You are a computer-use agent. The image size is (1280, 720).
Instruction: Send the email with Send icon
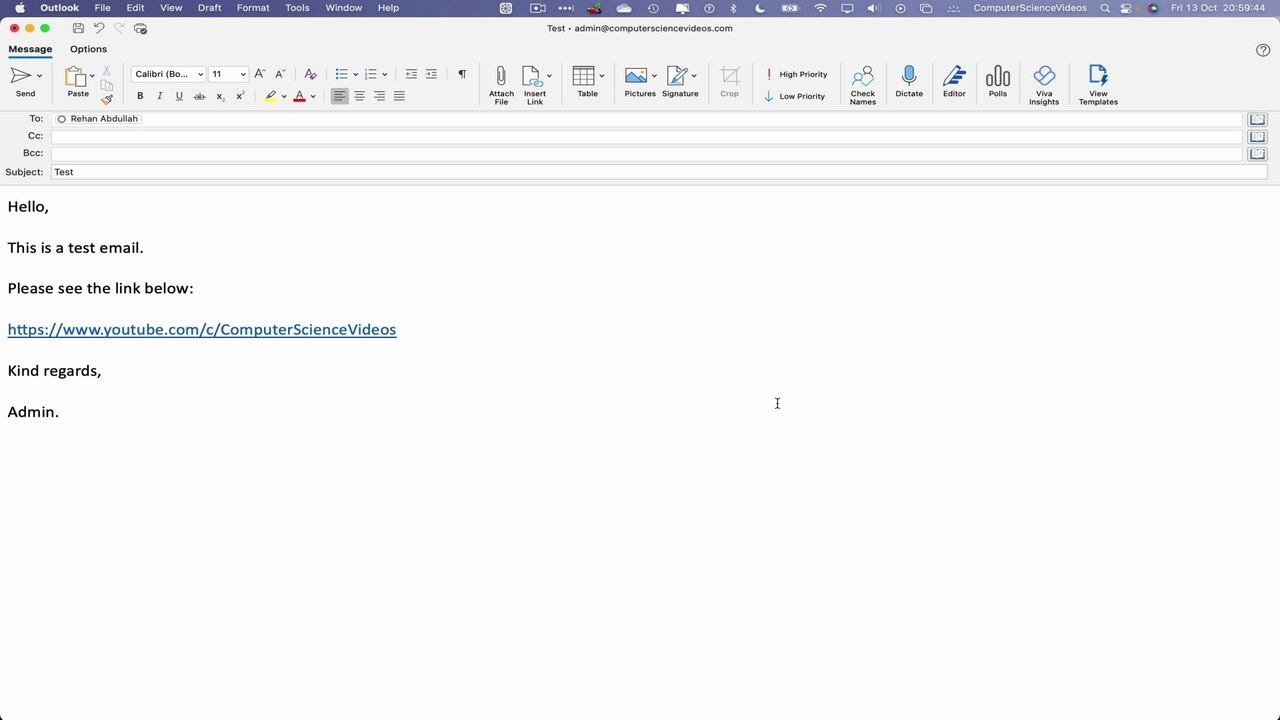pos(21,76)
